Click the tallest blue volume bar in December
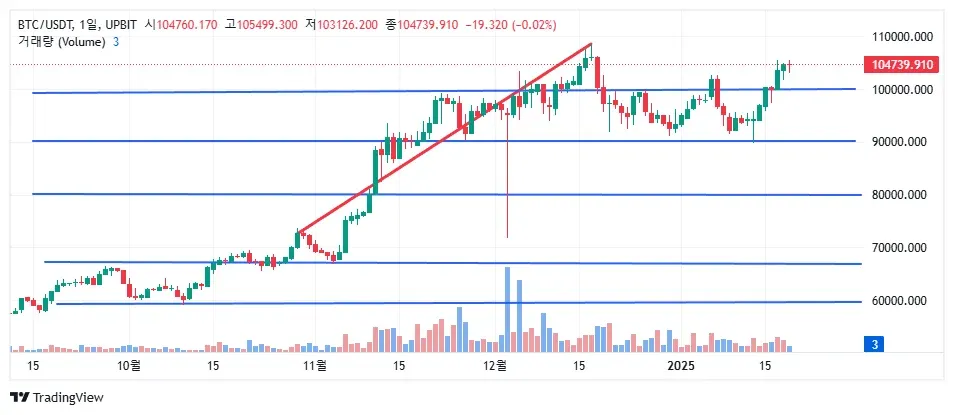The height and width of the screenshot is (415, 954). (x=508, y=310)
